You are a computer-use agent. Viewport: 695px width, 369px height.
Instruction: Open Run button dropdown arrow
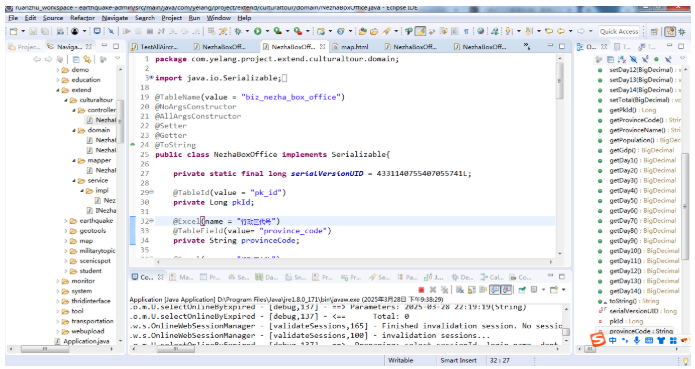tap(267, 31)
